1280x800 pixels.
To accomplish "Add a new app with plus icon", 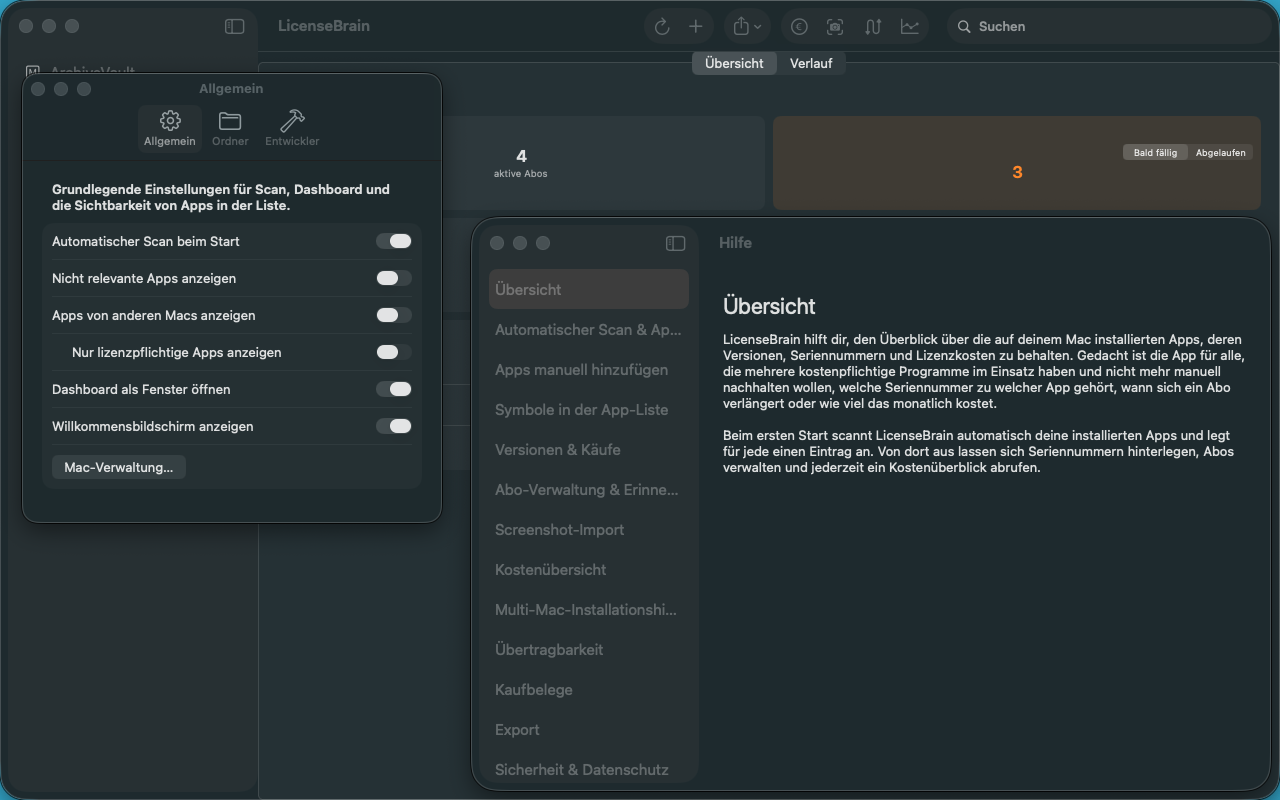I will click(x=696, y=27).
